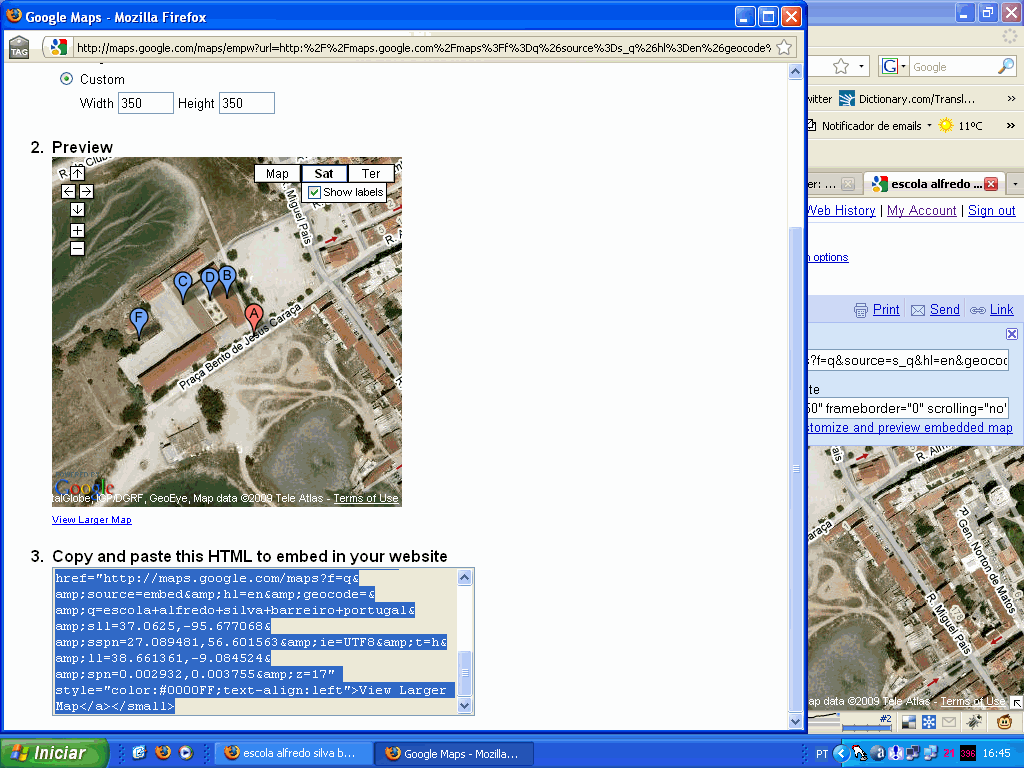Image resolution: width=1024 pixels, height=768 pixels.
Task: Expand bookmarks toolbar overflow chevron
Action: pyautogui.click(x=1012, y=99)
